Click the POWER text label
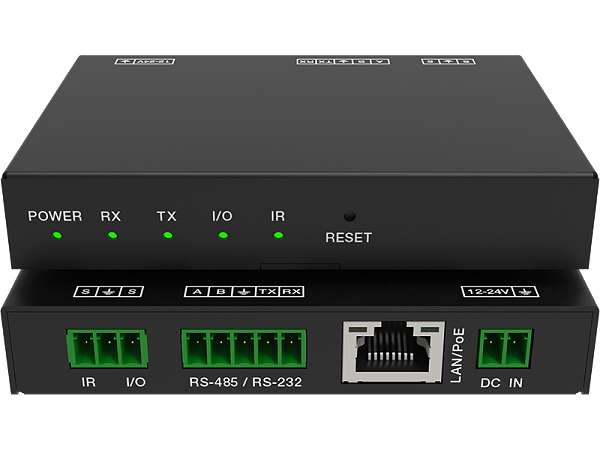600x450 pixels. [55, 215]
